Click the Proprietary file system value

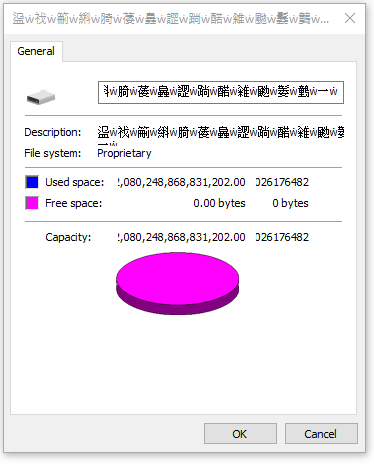(x=124, y=153)
